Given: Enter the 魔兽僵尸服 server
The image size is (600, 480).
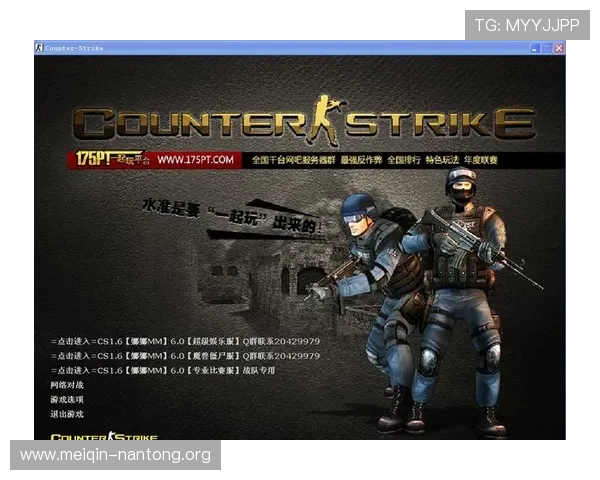Looking at the screenshot, I should (185, 355).
